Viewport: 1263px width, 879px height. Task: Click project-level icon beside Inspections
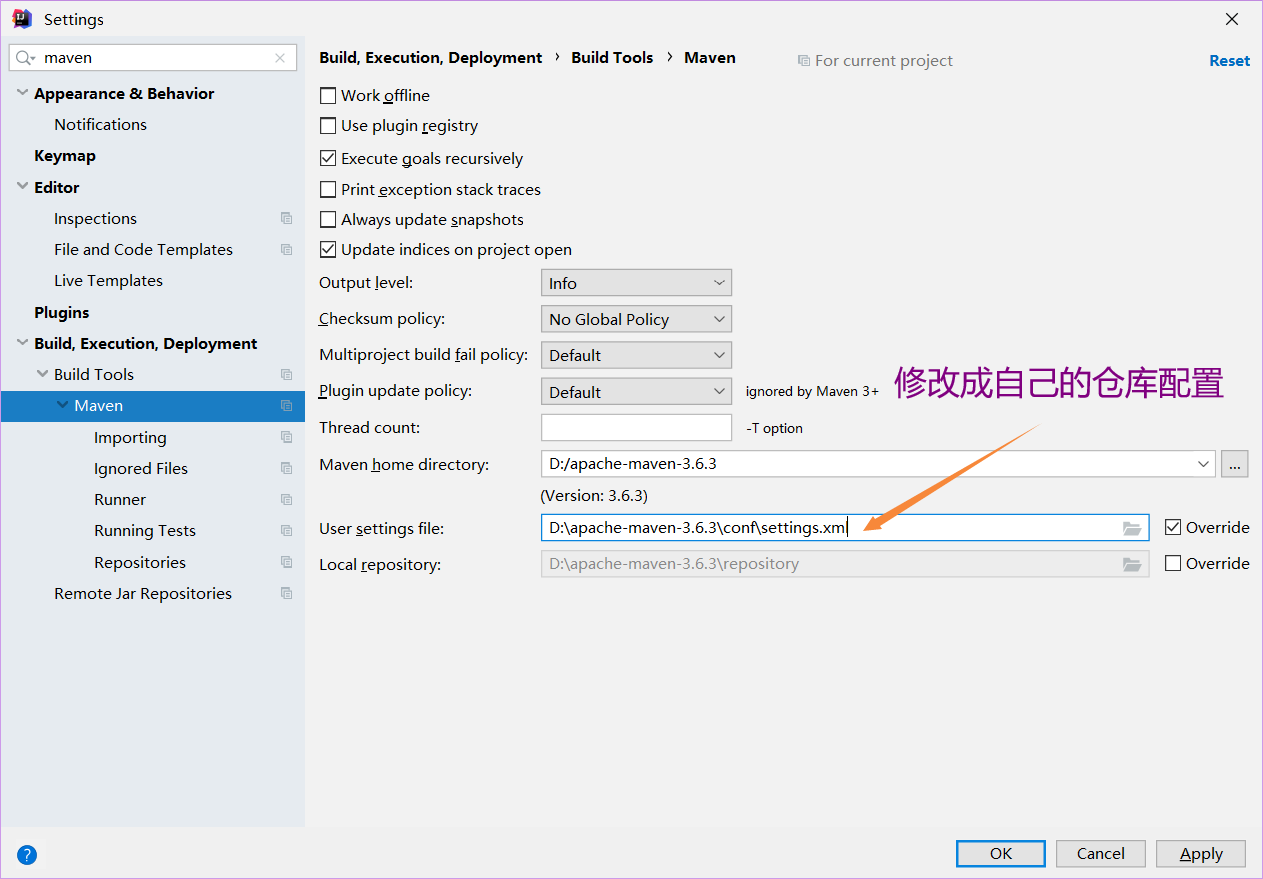287,218
